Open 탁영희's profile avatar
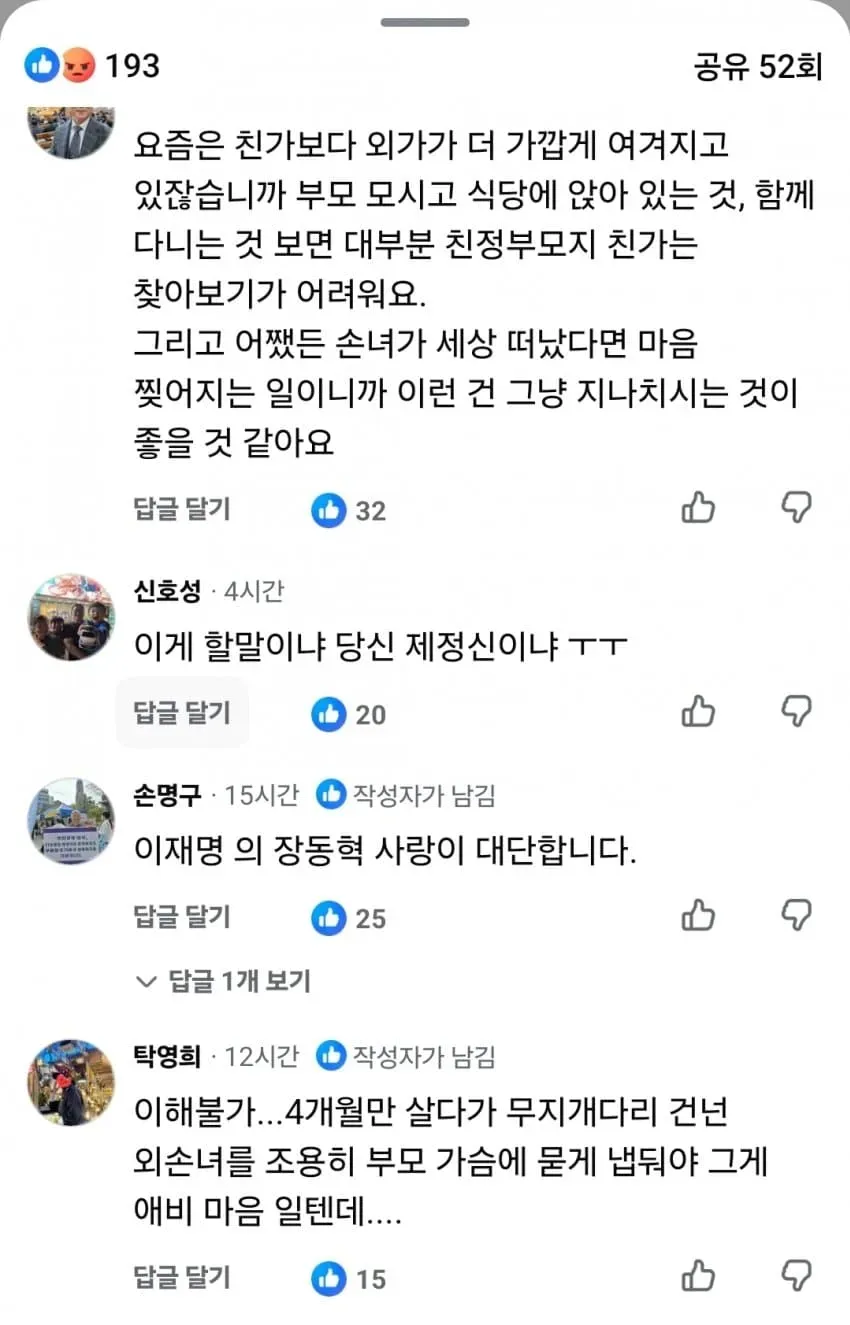The width and height of the screenshot is (850, 1325). pos(71,1083)
